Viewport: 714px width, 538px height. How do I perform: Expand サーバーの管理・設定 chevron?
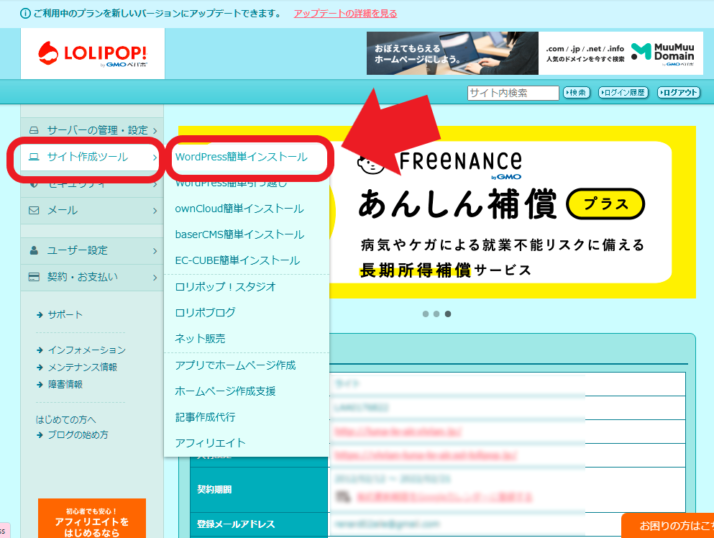155,131
